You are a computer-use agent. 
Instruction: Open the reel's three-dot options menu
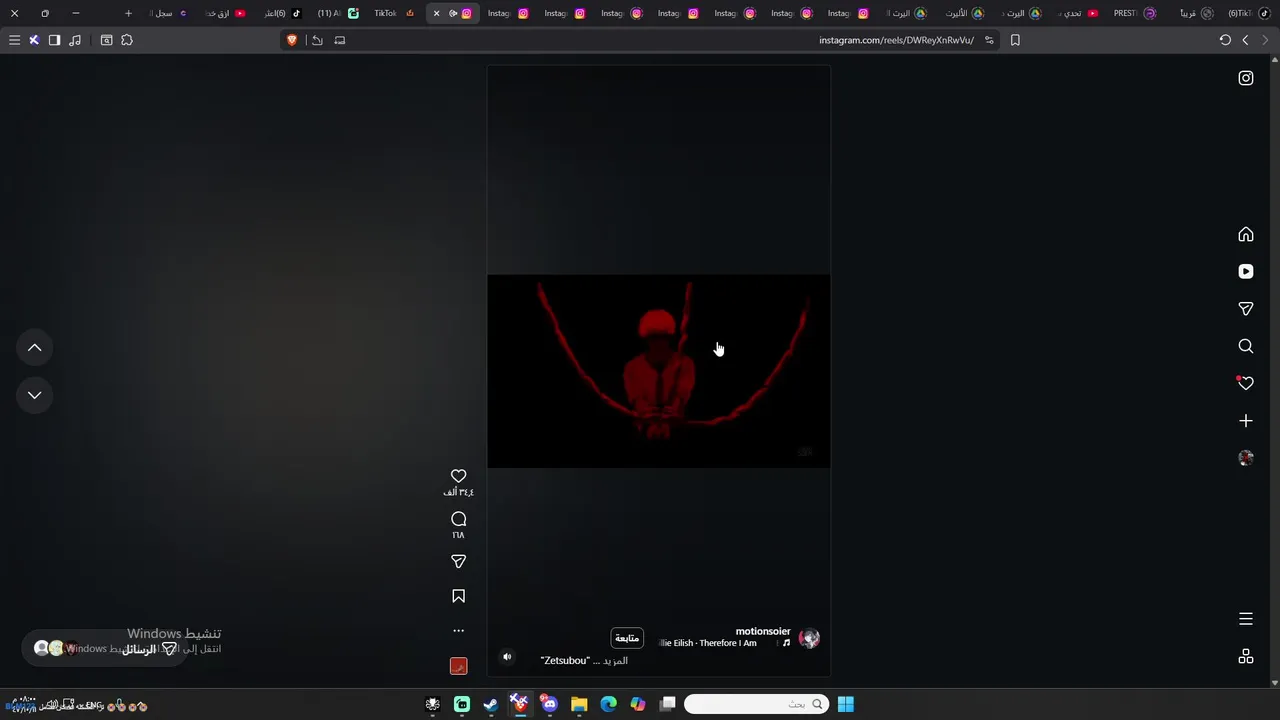pyautogui.click(x=458, y=631)
